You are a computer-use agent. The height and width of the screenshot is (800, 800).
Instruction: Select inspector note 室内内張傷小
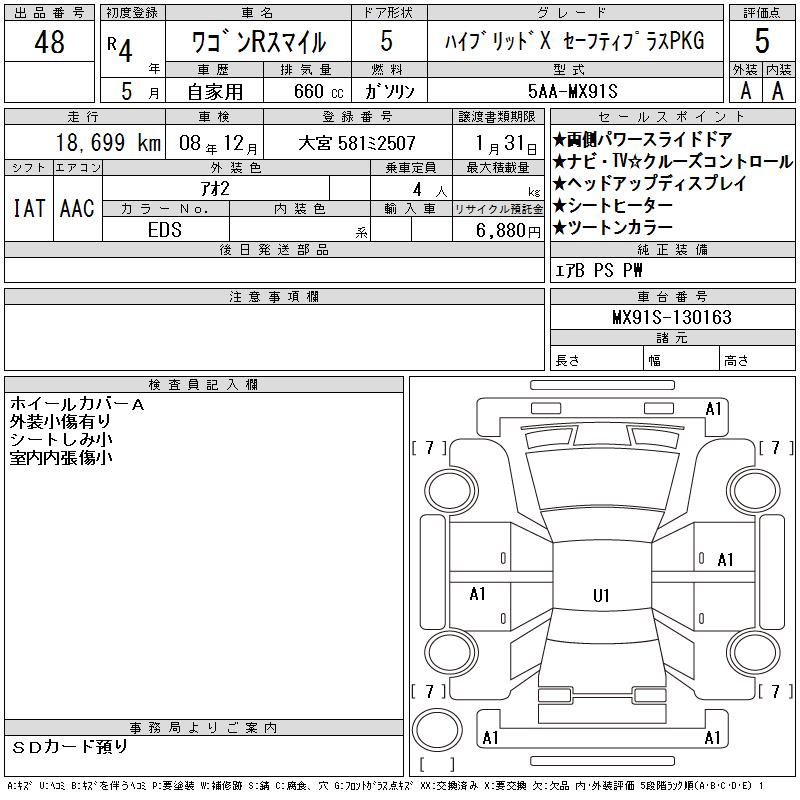[x=61, y=458]
